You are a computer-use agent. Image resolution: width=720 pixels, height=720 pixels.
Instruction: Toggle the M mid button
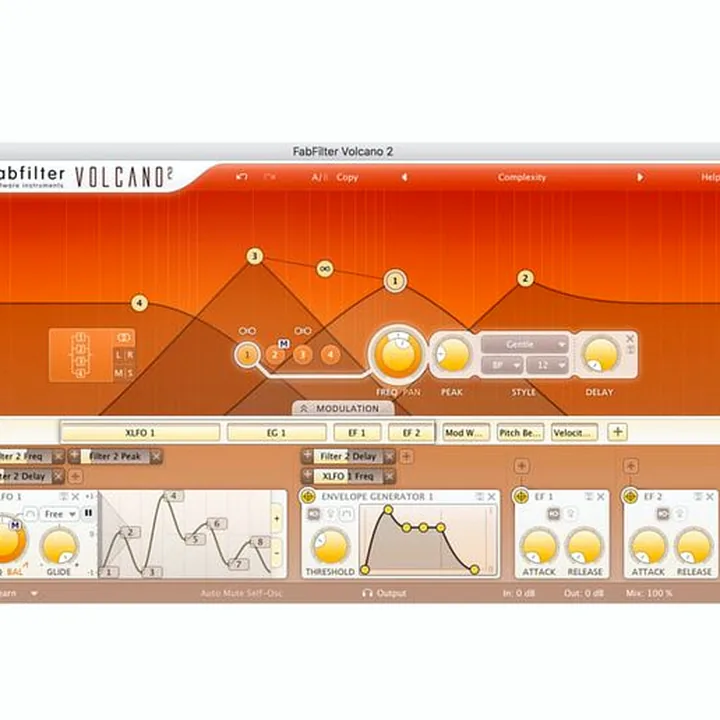click(x=119, y=373)
